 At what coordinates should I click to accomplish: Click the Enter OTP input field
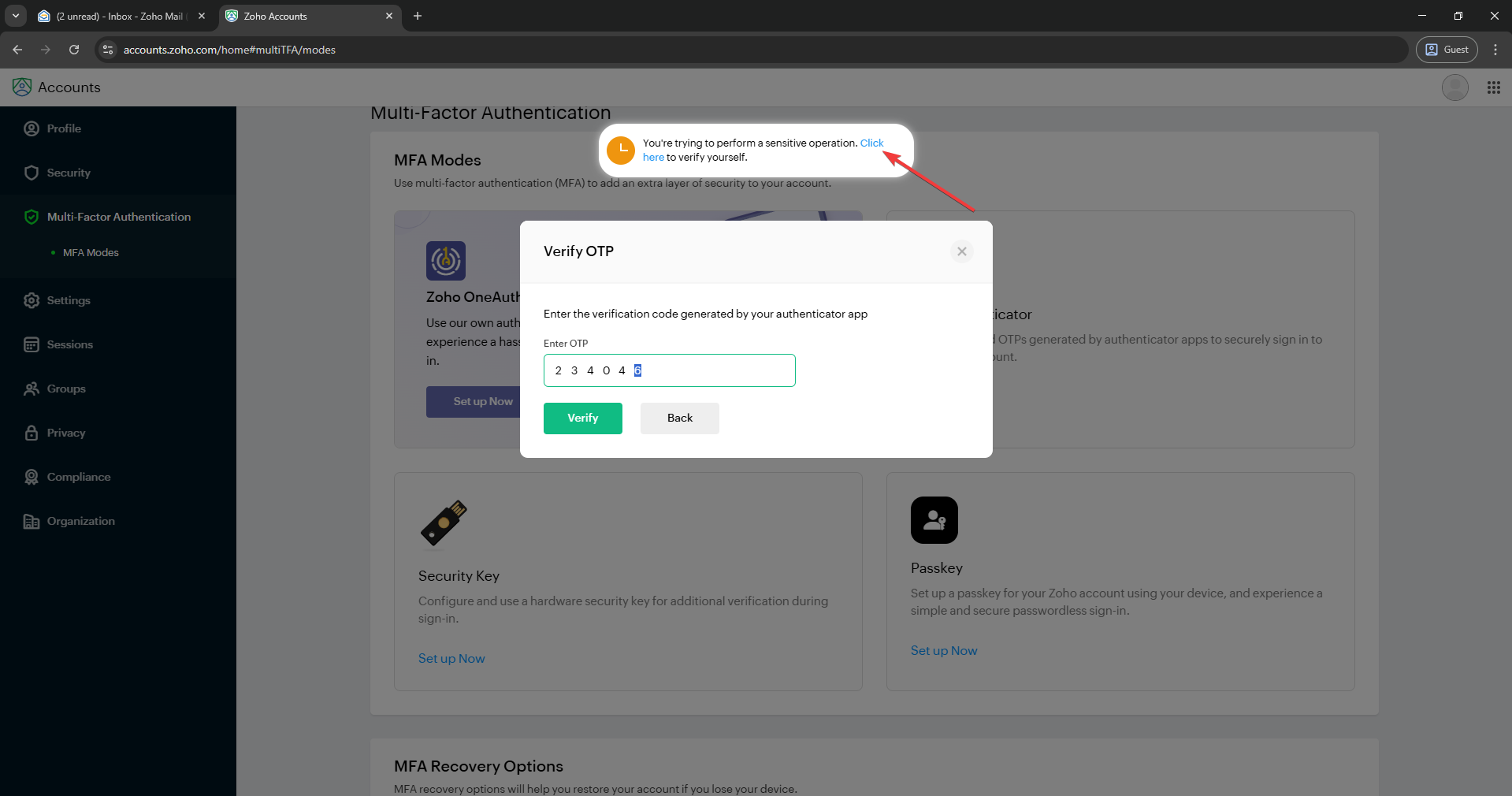(x=669, y=370)
